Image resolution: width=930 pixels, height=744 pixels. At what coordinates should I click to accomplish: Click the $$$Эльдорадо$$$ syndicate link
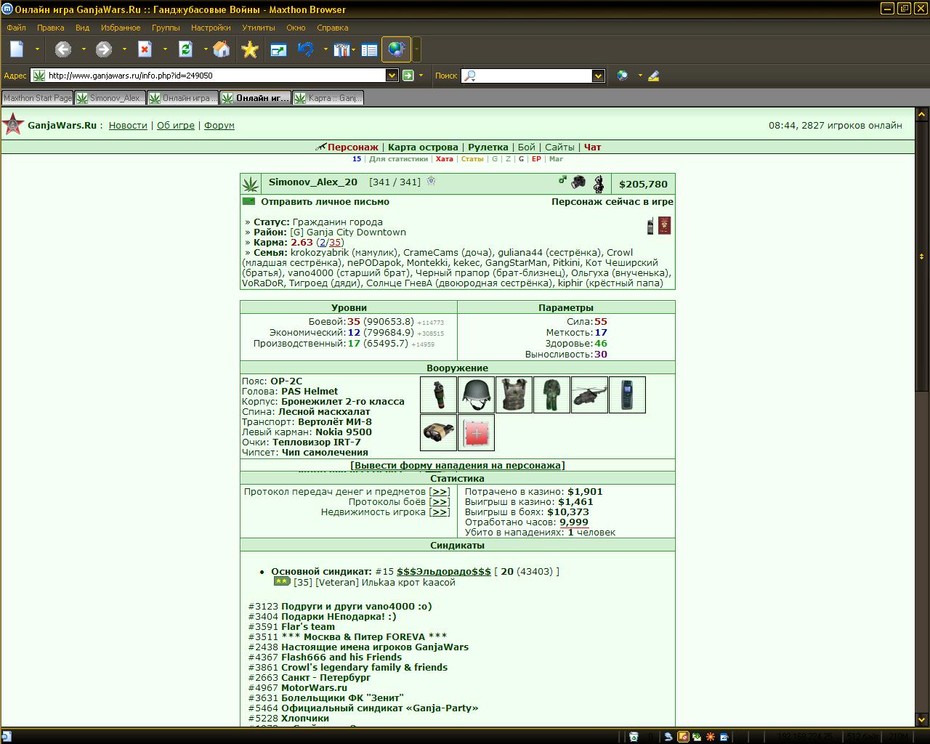point(444,571)
